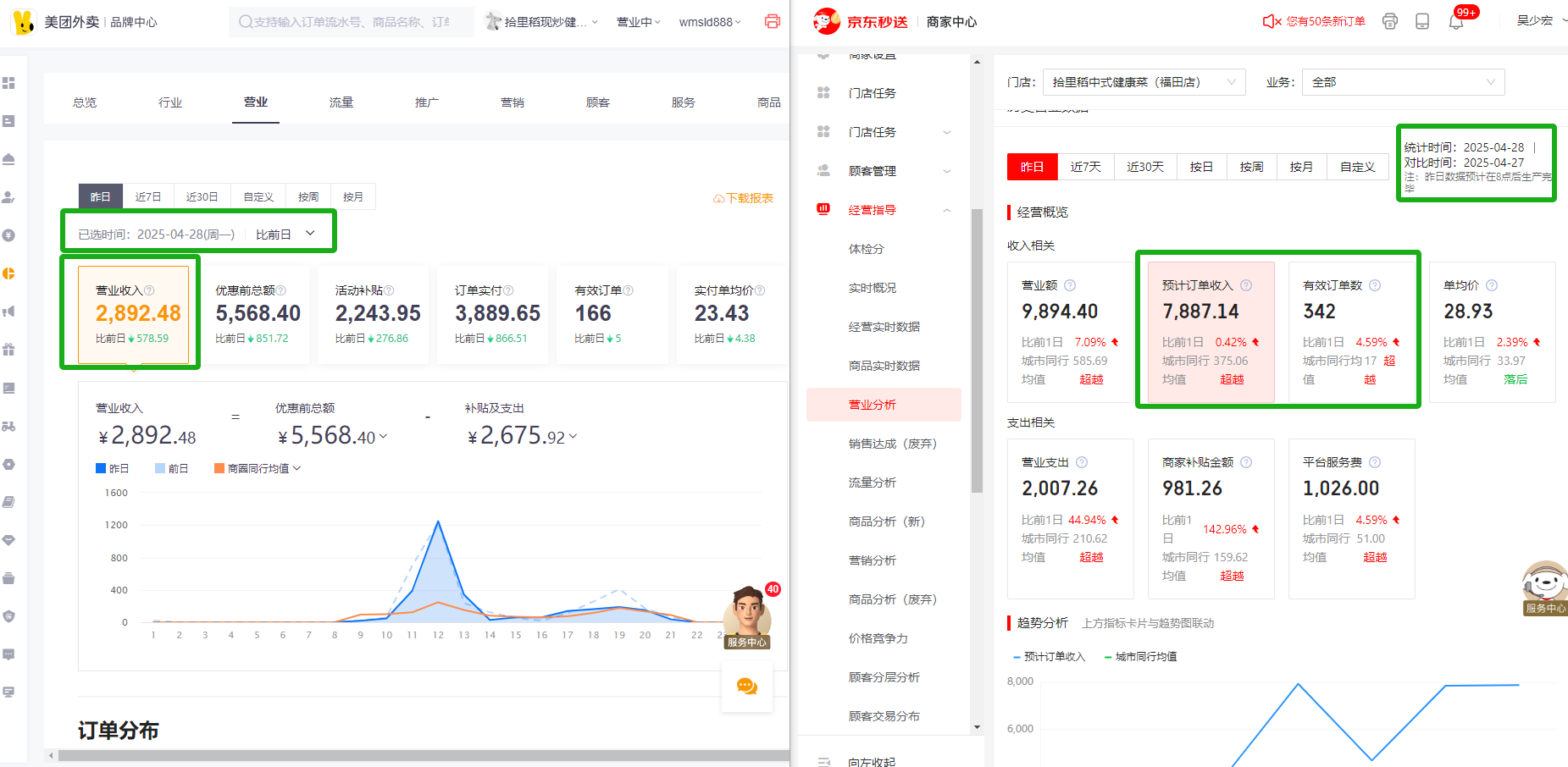Toggle the 前日 series in Meituan chart legend
Screen dimensions: 1568x767
click(171, 468)
